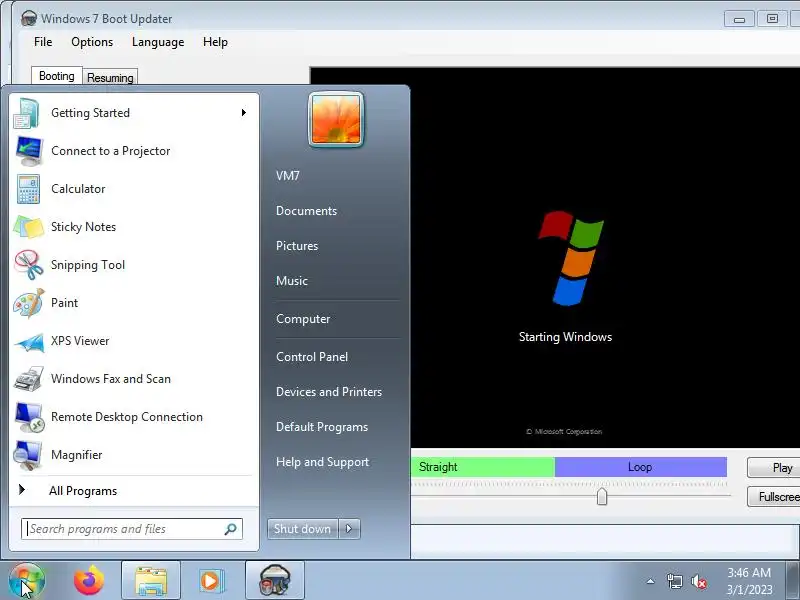Open the Options menu
800x600 pixels.
pyautogui.click(x=92, y=42)
